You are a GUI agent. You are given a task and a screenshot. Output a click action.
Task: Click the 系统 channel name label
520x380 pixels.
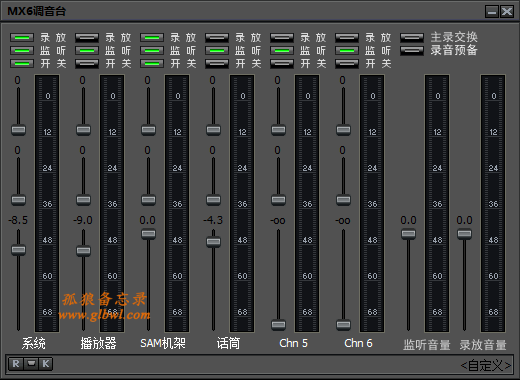coord(34,343)
